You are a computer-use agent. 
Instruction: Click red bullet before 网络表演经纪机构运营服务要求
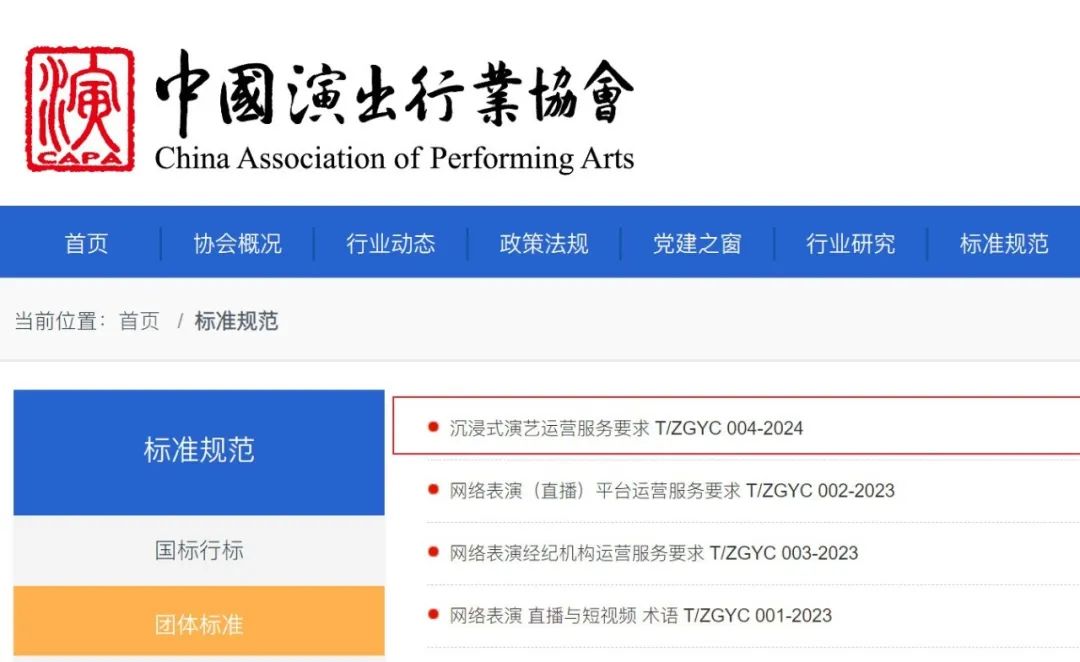pyautogui.click(x=433, y=551)
